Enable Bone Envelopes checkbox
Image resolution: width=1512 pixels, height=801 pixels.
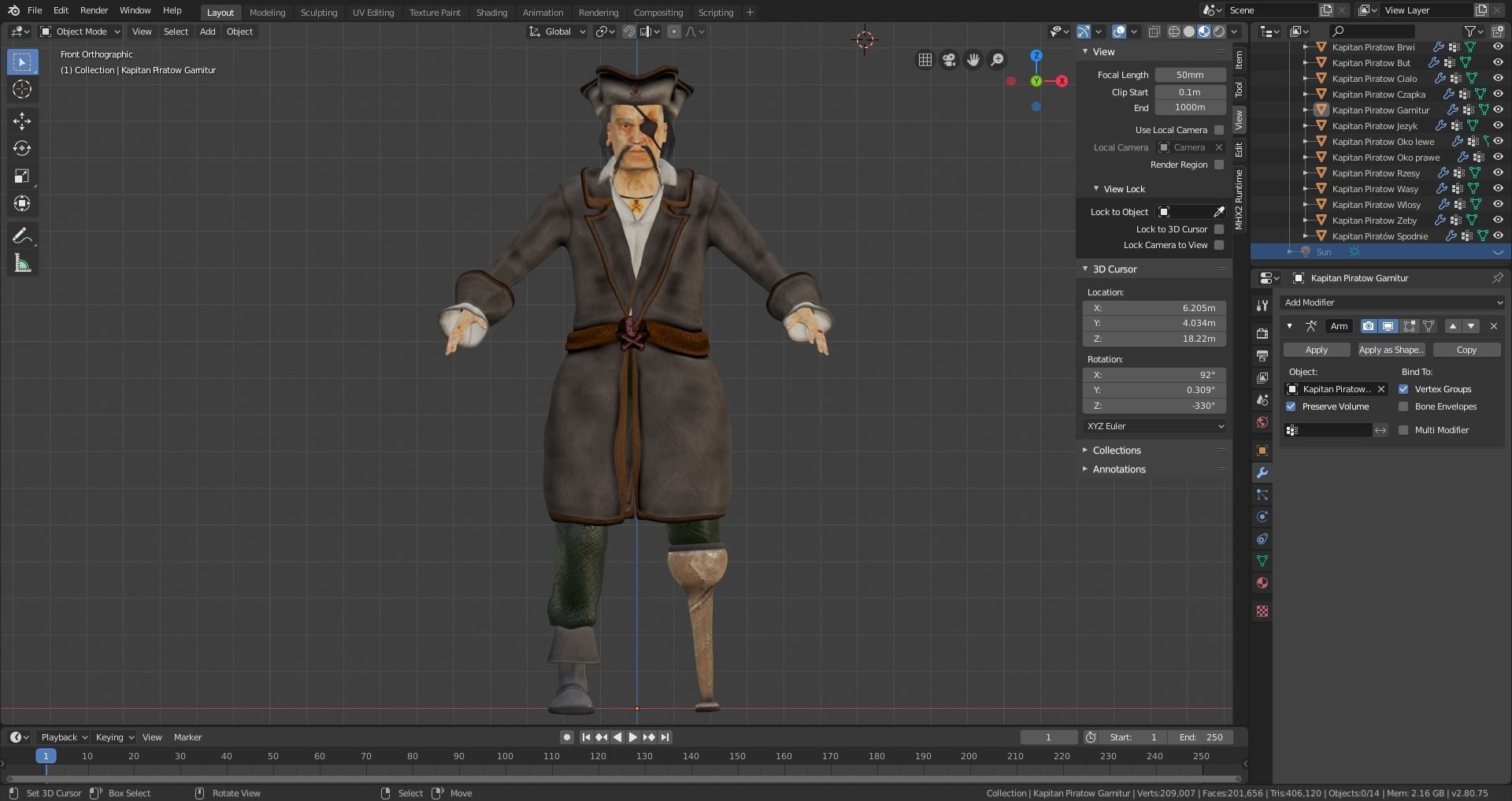point(1403,406)
